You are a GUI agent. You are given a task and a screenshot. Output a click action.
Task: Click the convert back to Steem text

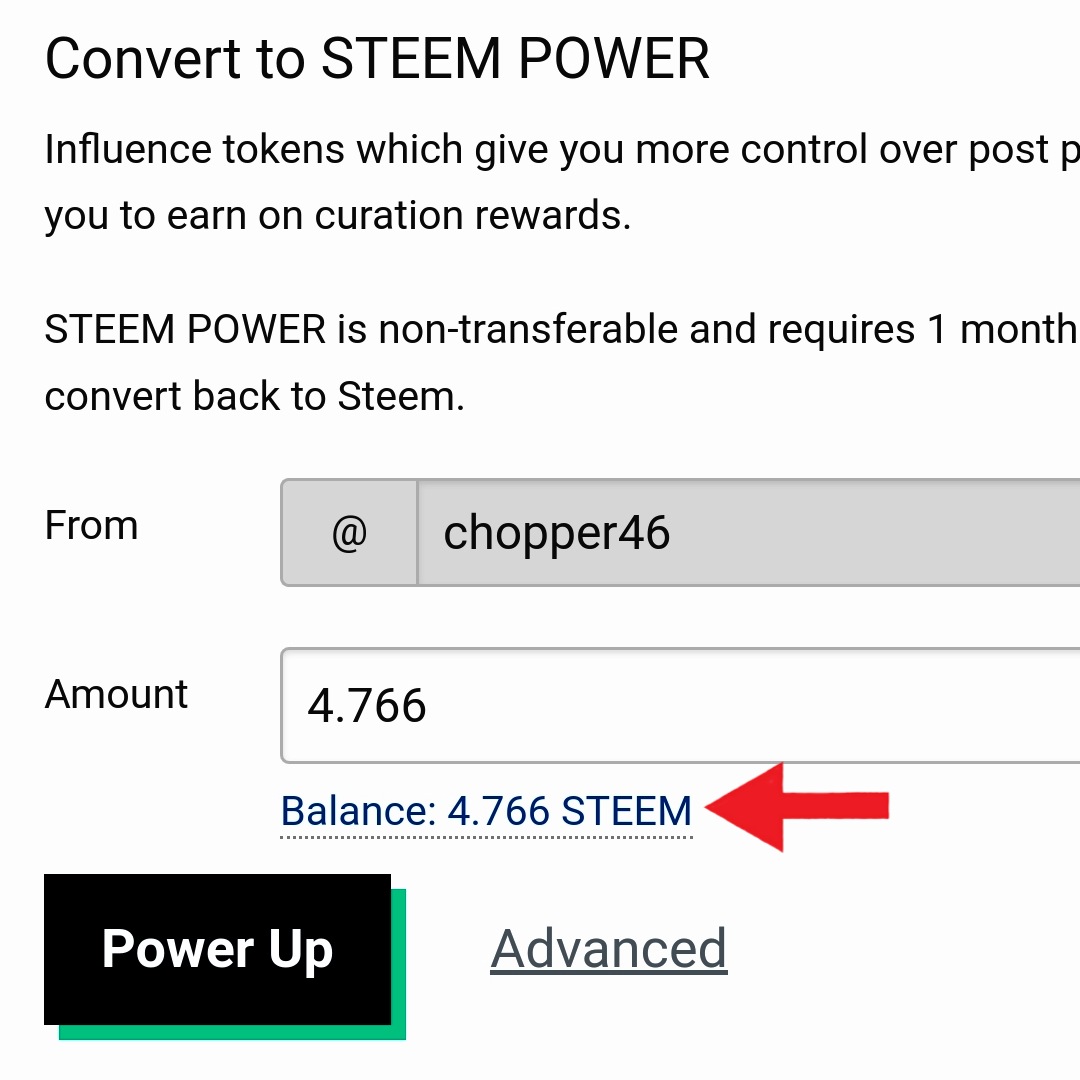[x=254, y=396]
